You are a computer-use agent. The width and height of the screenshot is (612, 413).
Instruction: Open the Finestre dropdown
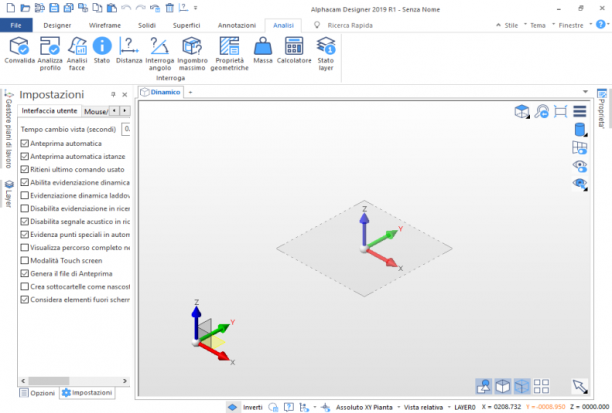(571, 25)
